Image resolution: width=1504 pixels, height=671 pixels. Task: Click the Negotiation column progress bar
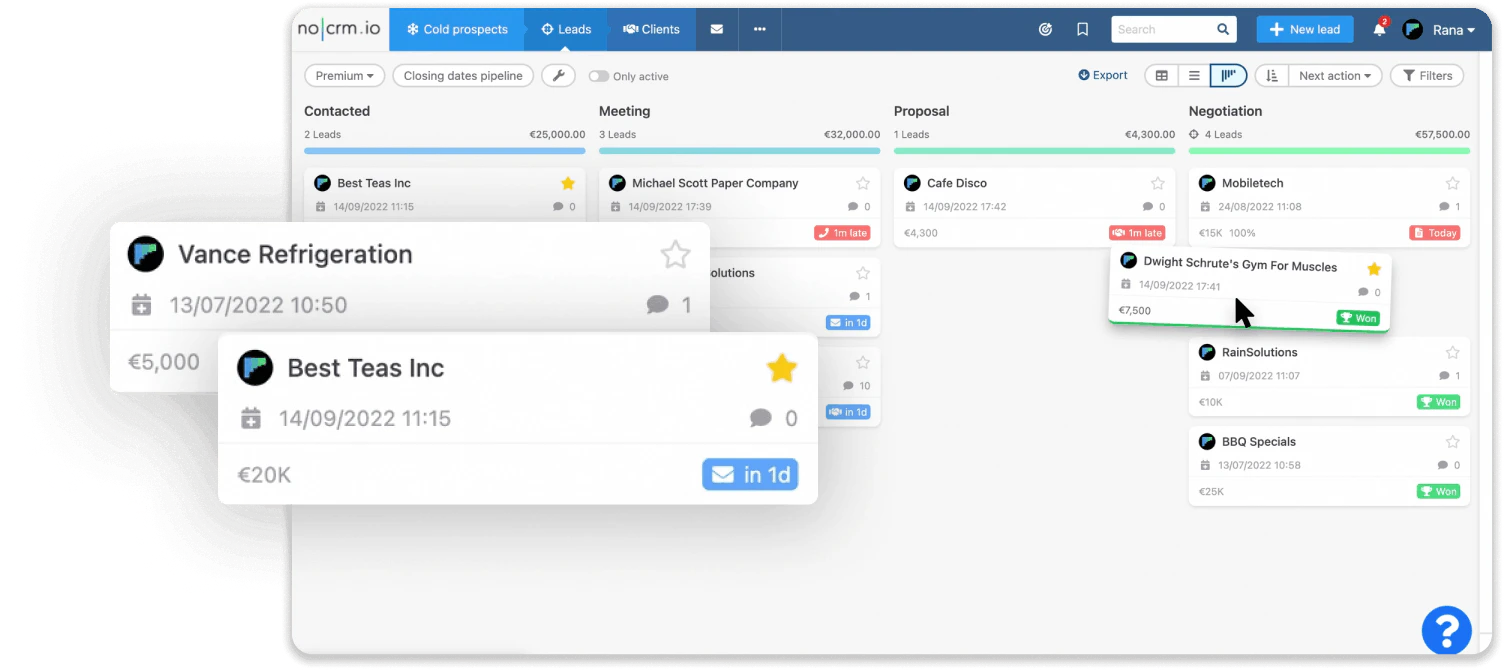[1329, 151]
